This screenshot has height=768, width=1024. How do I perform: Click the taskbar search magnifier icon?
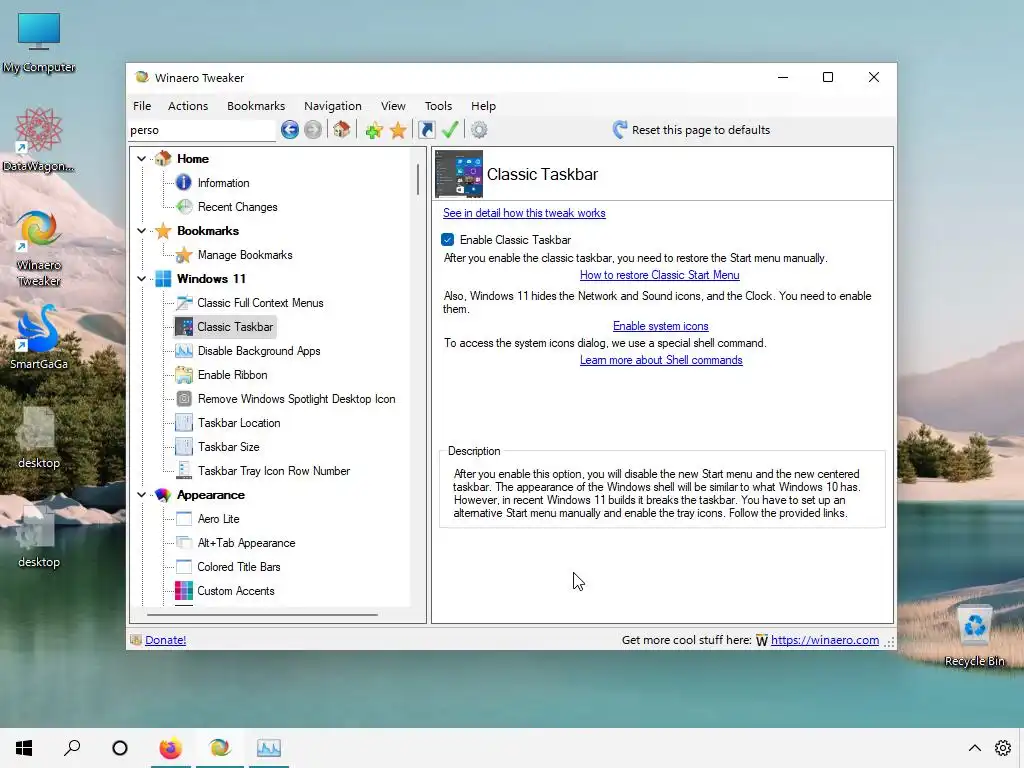[72, 748]
